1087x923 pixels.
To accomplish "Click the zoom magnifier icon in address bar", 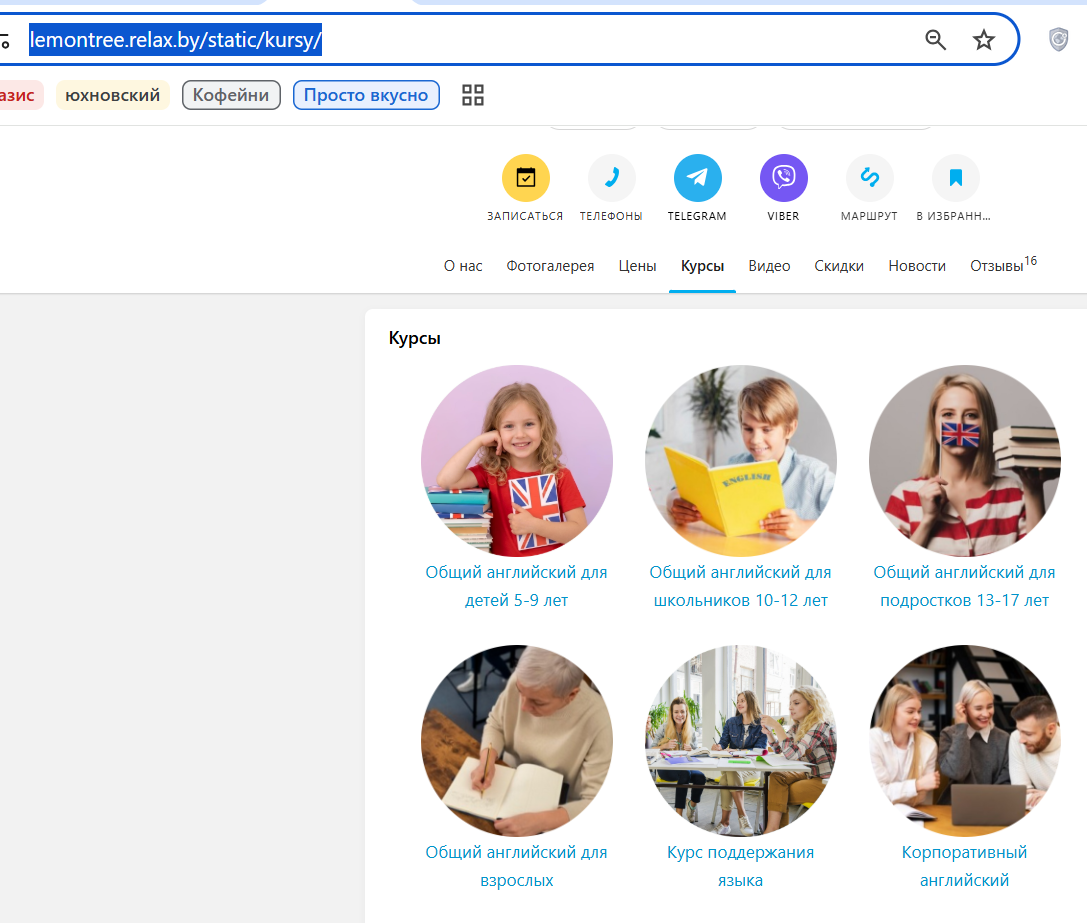I will tap(935, 40).
